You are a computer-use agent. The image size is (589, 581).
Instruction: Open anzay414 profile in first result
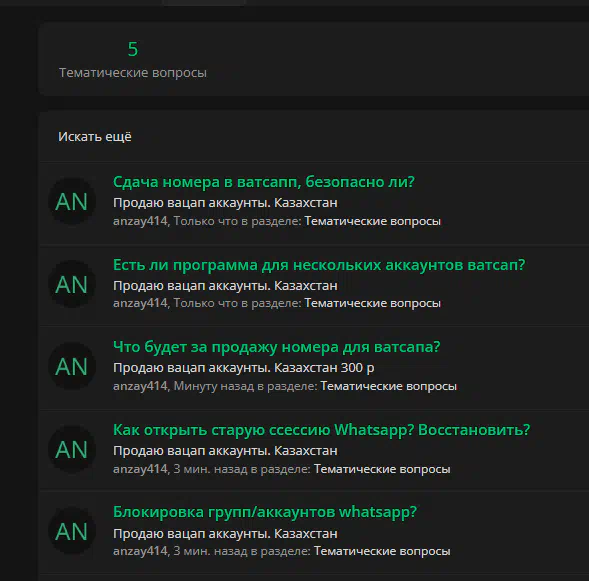pos(140,221)
